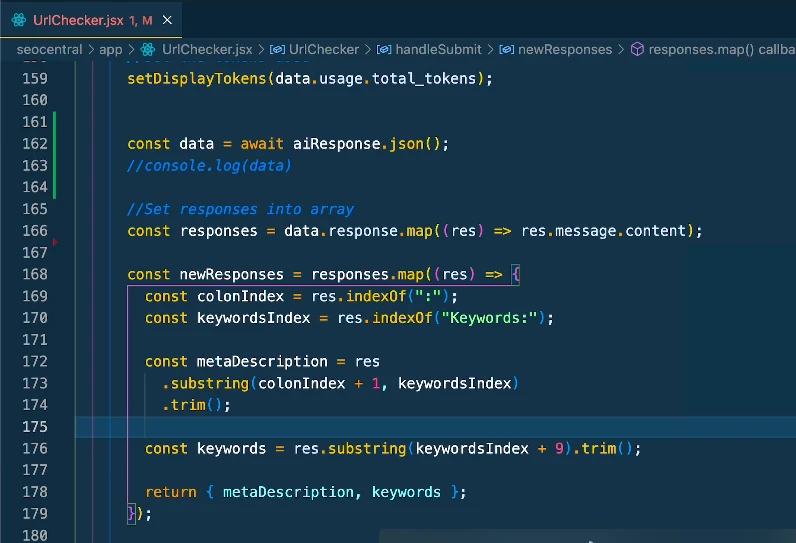Open the handleSubmit breadcrumb label

pyautogui.click(x=438, y=49)
